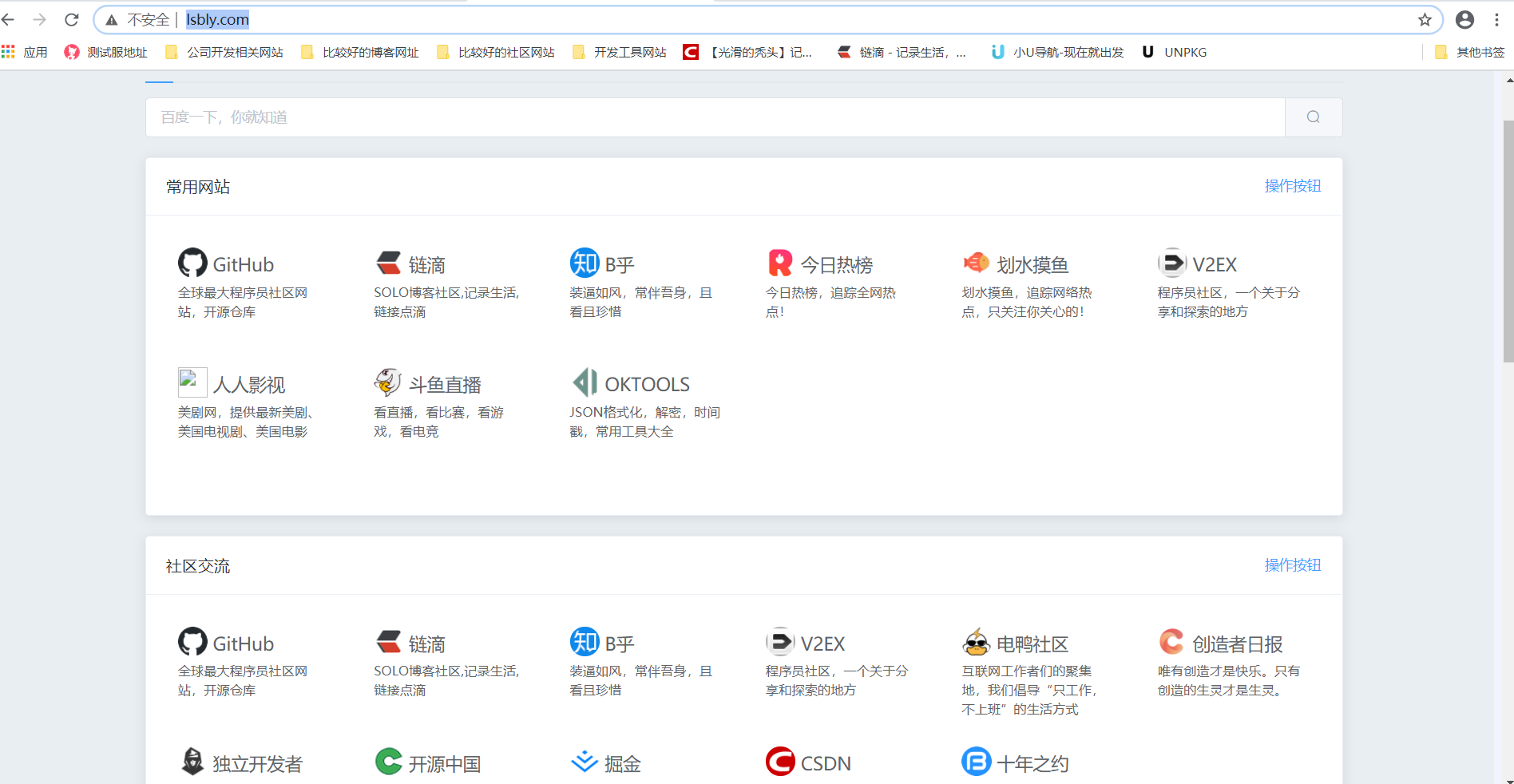Open the 今日热榜 title link
Viewport: 1514px width, 784px height.
(836, 264)
